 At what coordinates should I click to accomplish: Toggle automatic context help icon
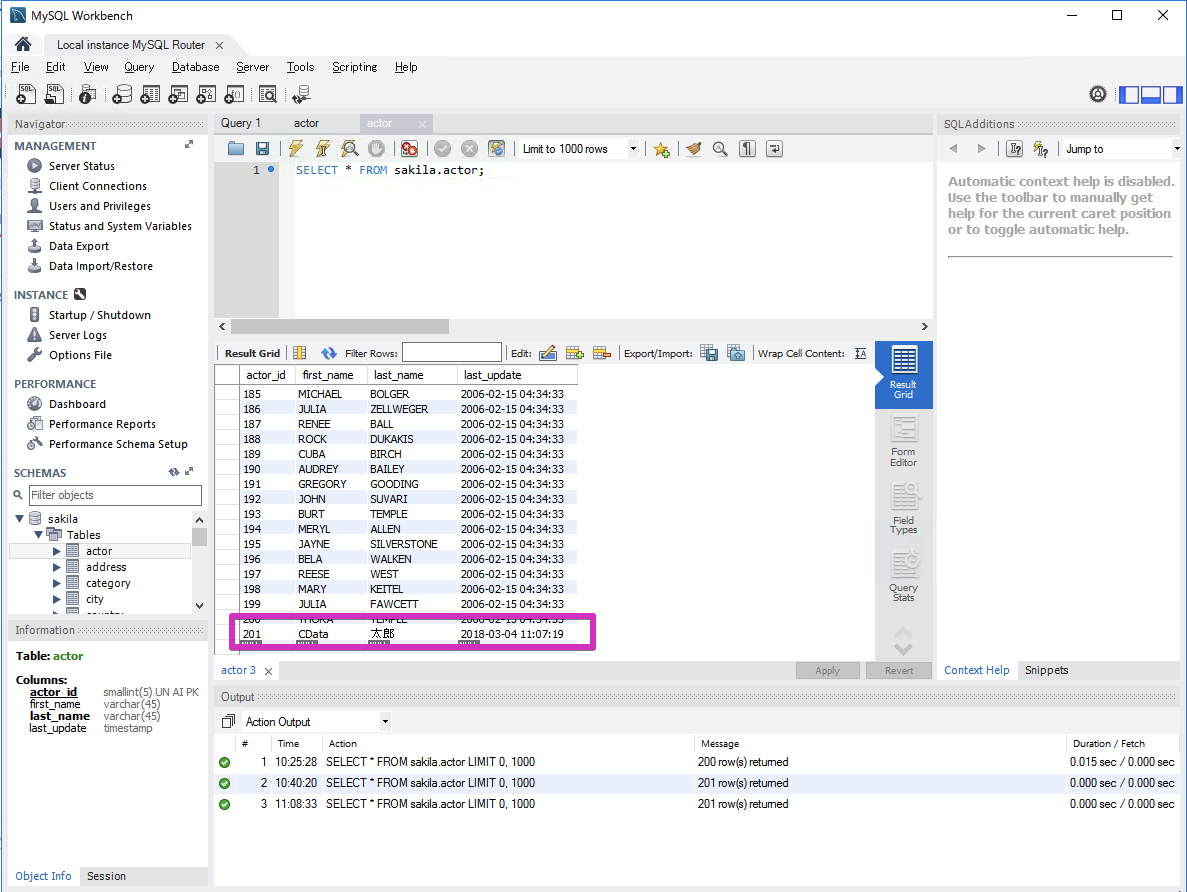pos(1042,149)
